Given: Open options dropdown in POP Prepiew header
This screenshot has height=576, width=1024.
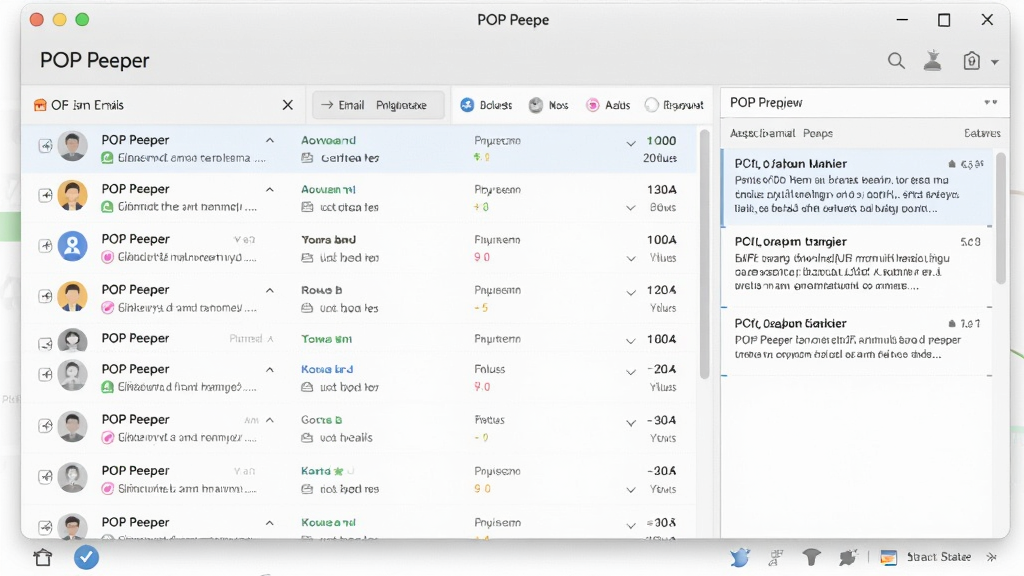Looking at the screenshot, I should coord(991,103).
